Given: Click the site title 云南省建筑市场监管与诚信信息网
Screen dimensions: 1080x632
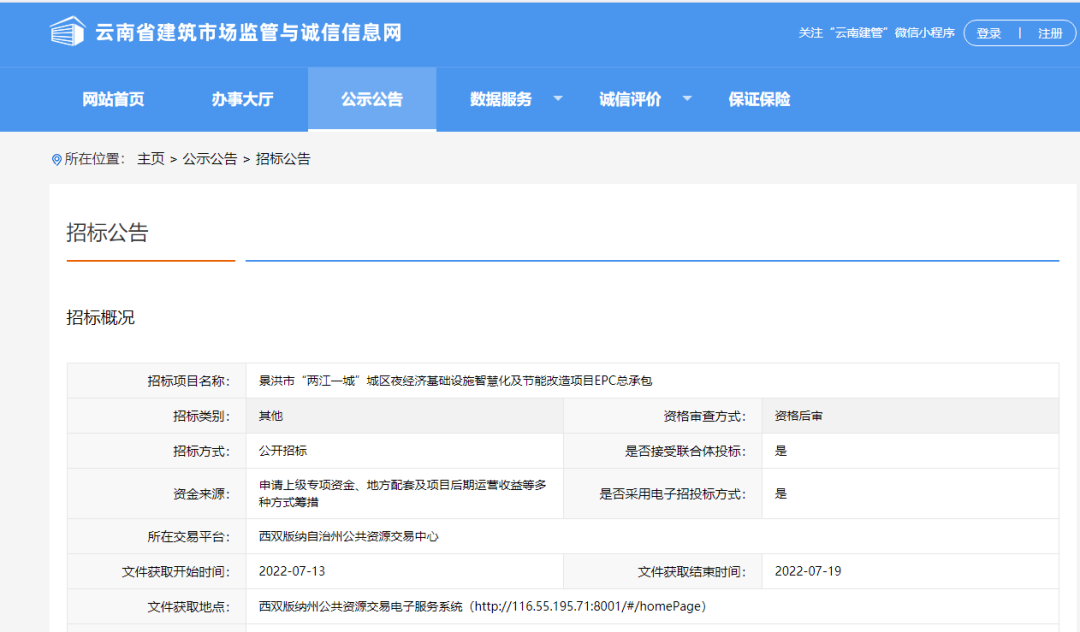Looking at the screenshot, I should point(248,32).
